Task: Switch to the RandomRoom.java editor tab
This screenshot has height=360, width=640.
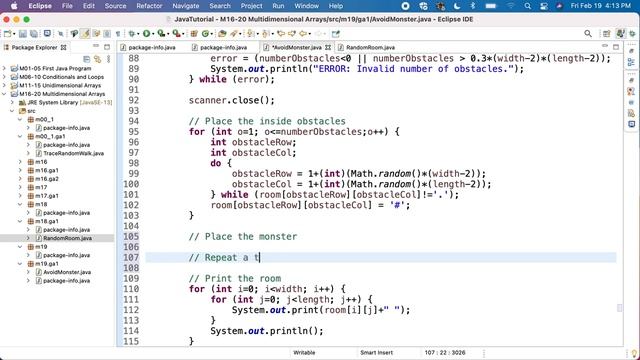Action: pos(366,47)
